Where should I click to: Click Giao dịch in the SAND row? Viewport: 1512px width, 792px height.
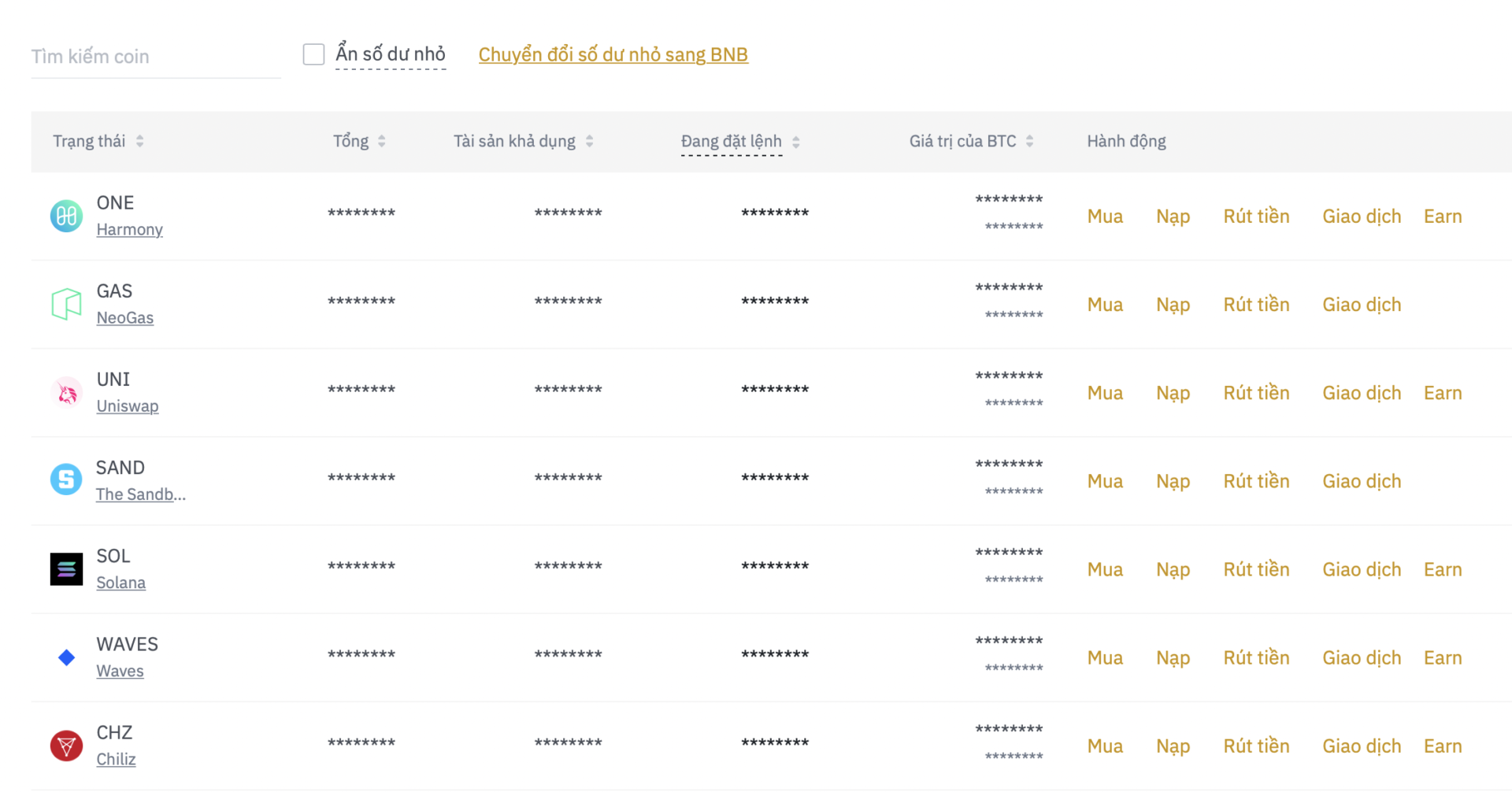(x=1362, y=481)
